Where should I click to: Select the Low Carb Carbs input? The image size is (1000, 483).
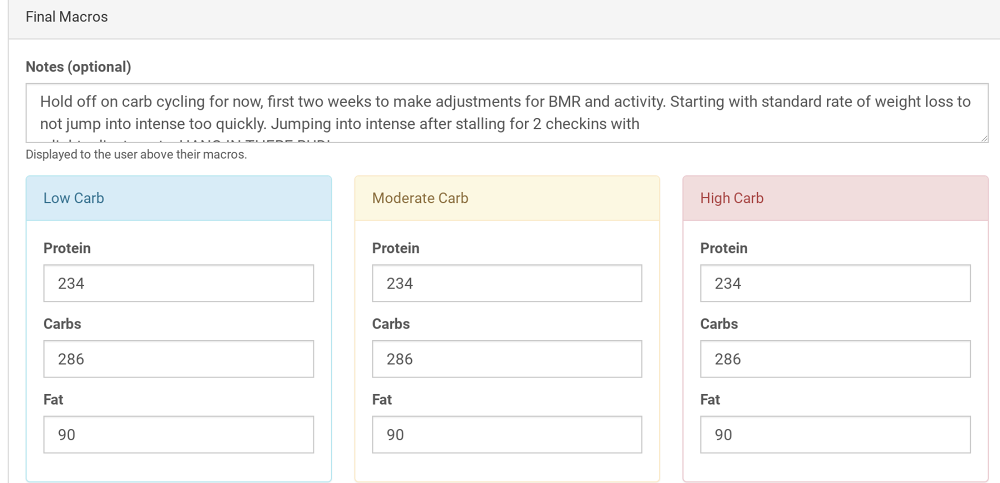179,359
